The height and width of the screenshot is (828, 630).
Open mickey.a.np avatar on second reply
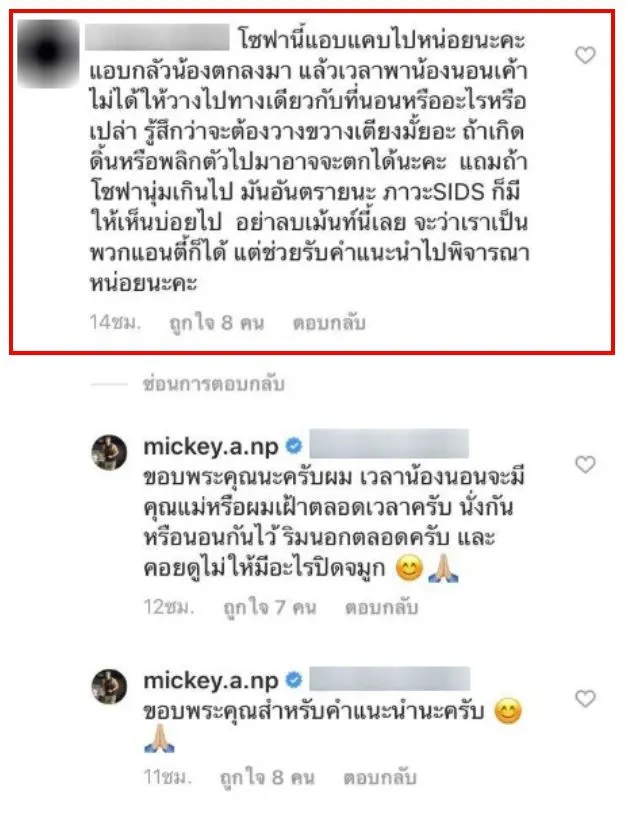coord(110,686)
